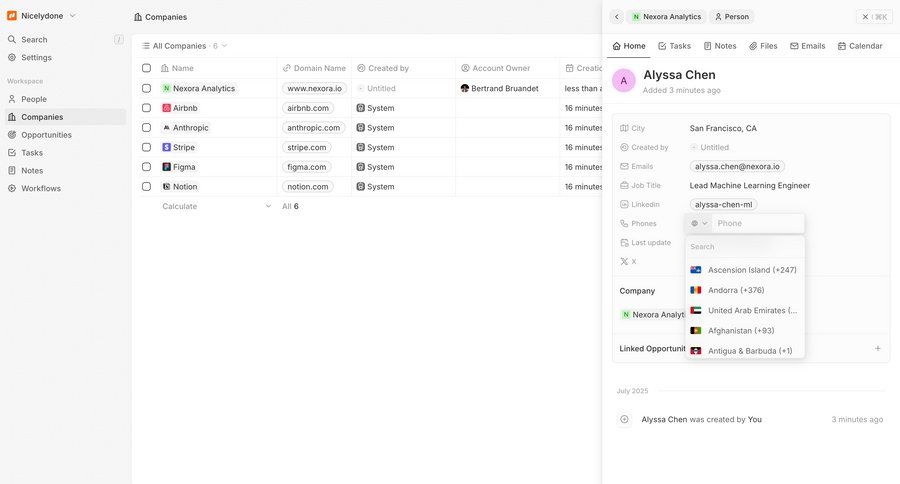The width and height of the screenshot is (900, 484).
Task: Switch to the Tasks tab in record panel
Action: click(674, 46)
